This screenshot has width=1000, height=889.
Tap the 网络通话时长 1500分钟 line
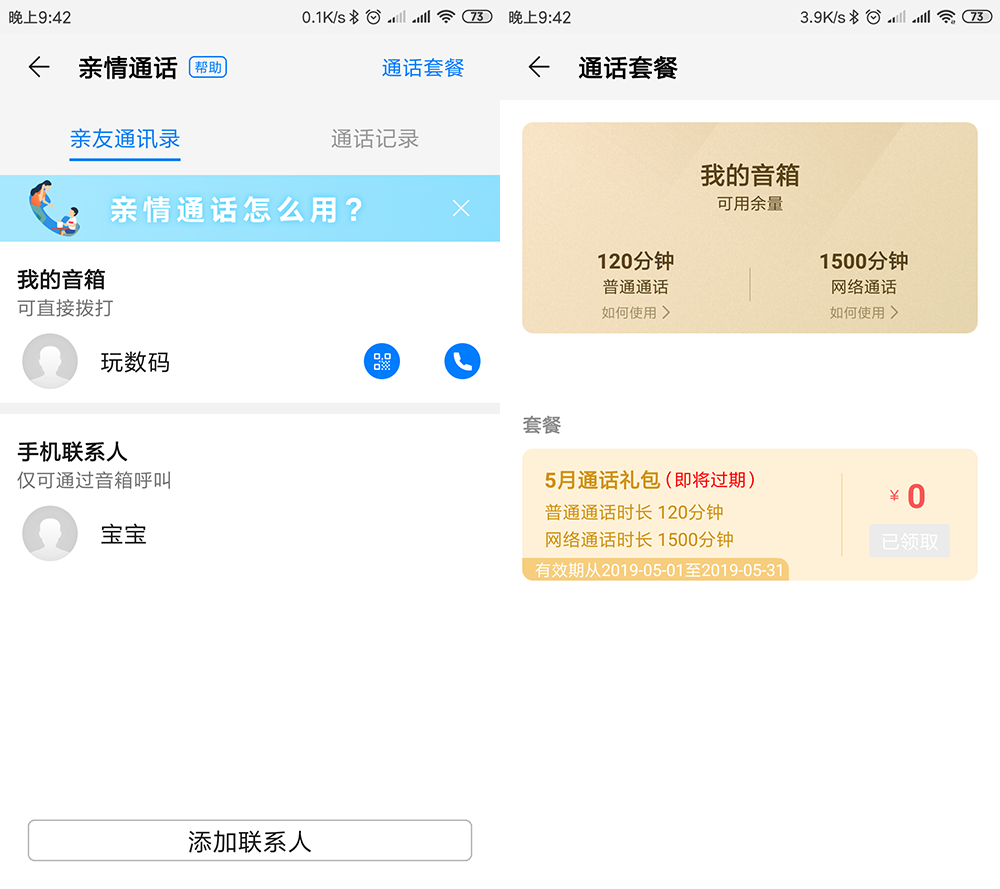click(x=639, y=540)
